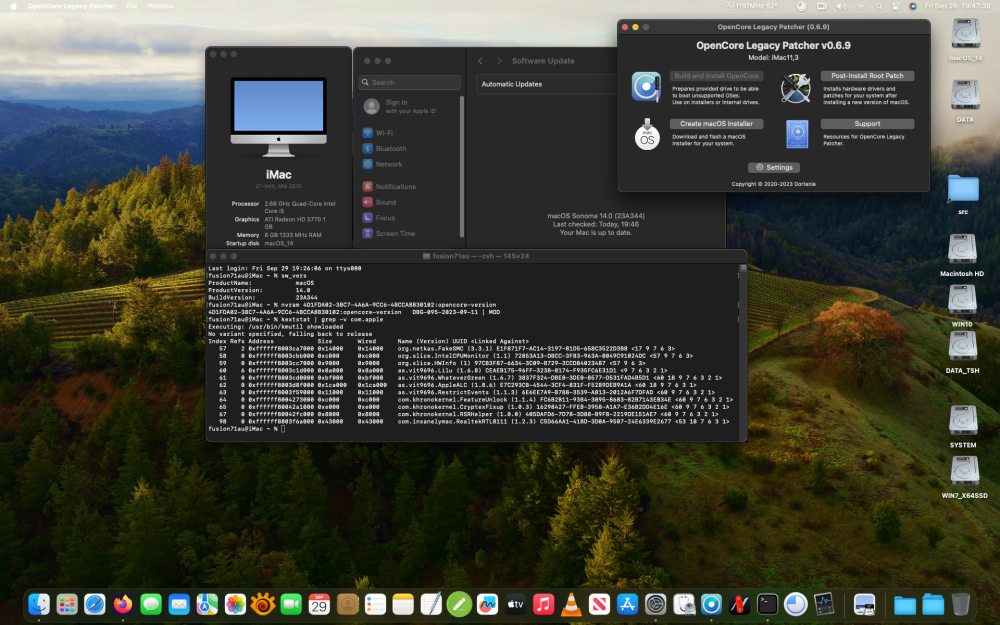Open the Window menu in menu bar

tap(160, 6)
